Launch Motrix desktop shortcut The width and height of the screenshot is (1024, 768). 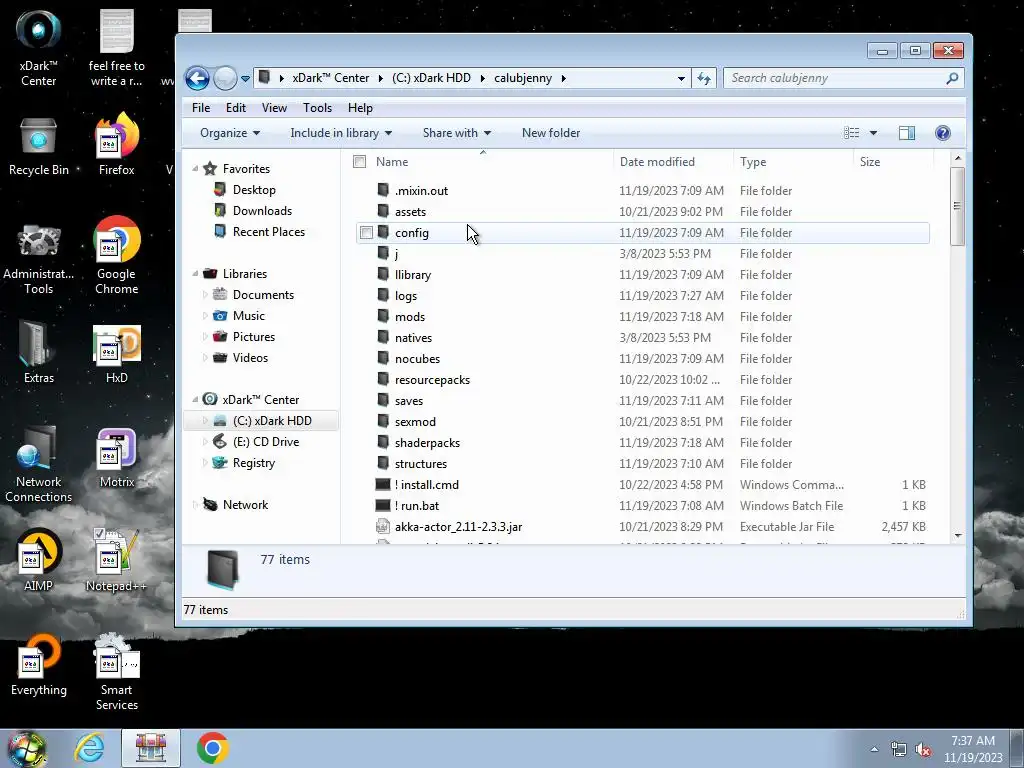(116, 458)
